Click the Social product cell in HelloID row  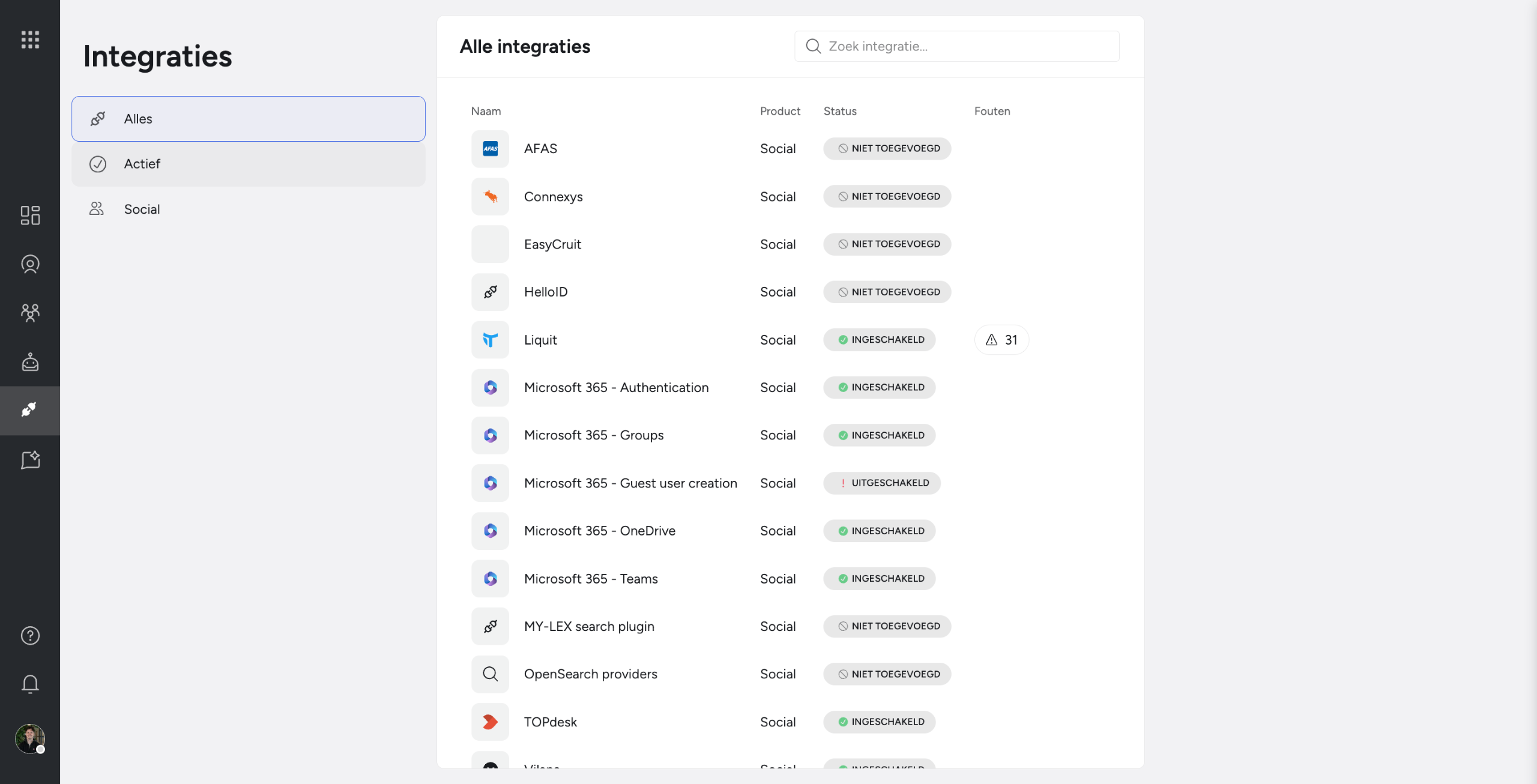pos(778,292)
